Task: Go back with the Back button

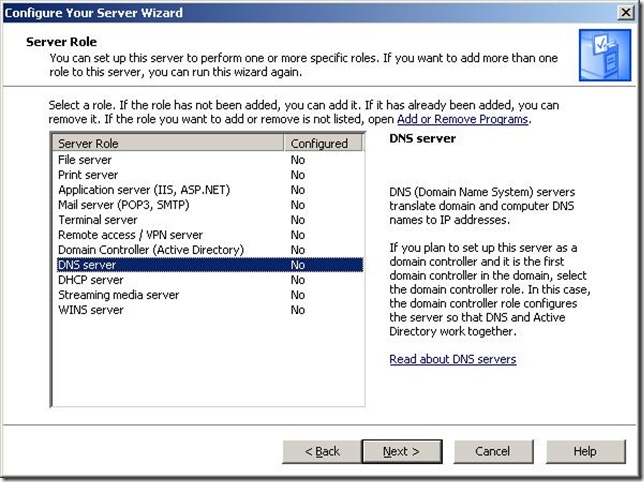Action: coord(322,451)
